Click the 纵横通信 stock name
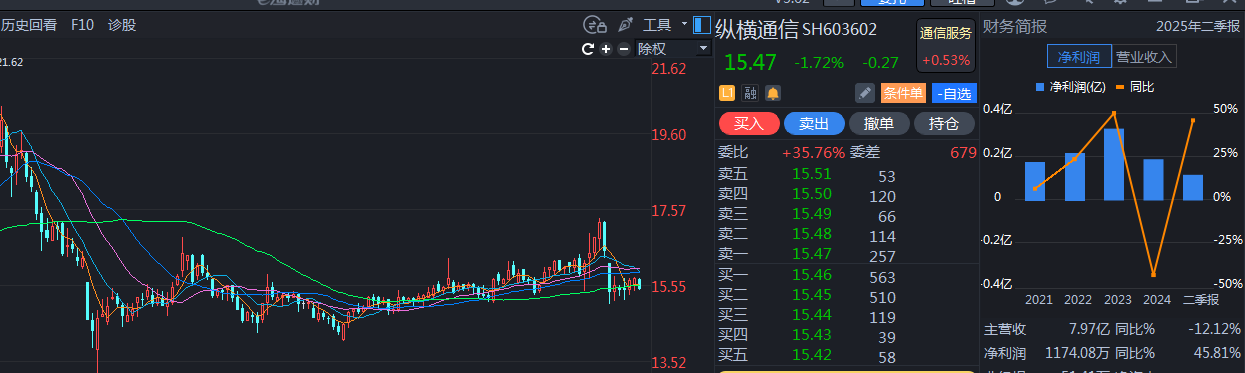The image size is (1245, 373). (x=758, y=29)
